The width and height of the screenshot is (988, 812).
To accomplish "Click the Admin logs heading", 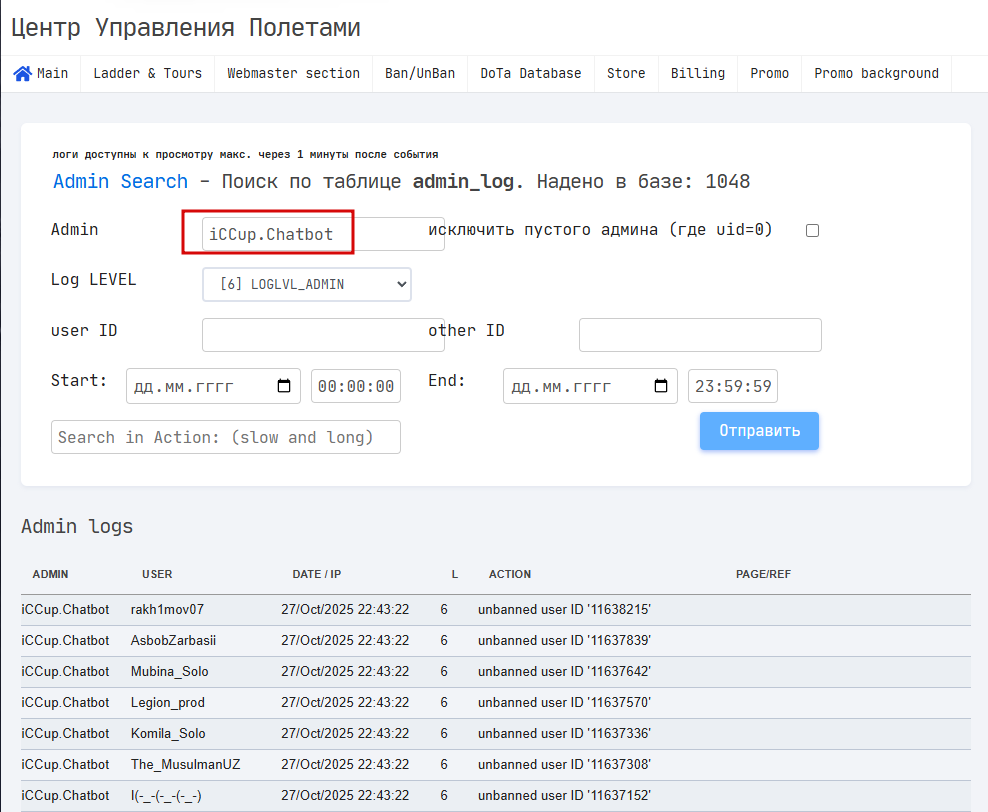I will [77, 527].
